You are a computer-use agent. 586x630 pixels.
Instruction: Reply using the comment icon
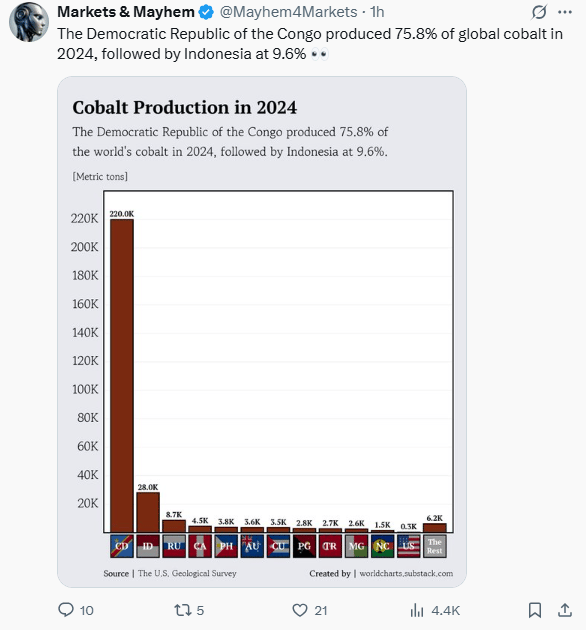click(66, 610)
